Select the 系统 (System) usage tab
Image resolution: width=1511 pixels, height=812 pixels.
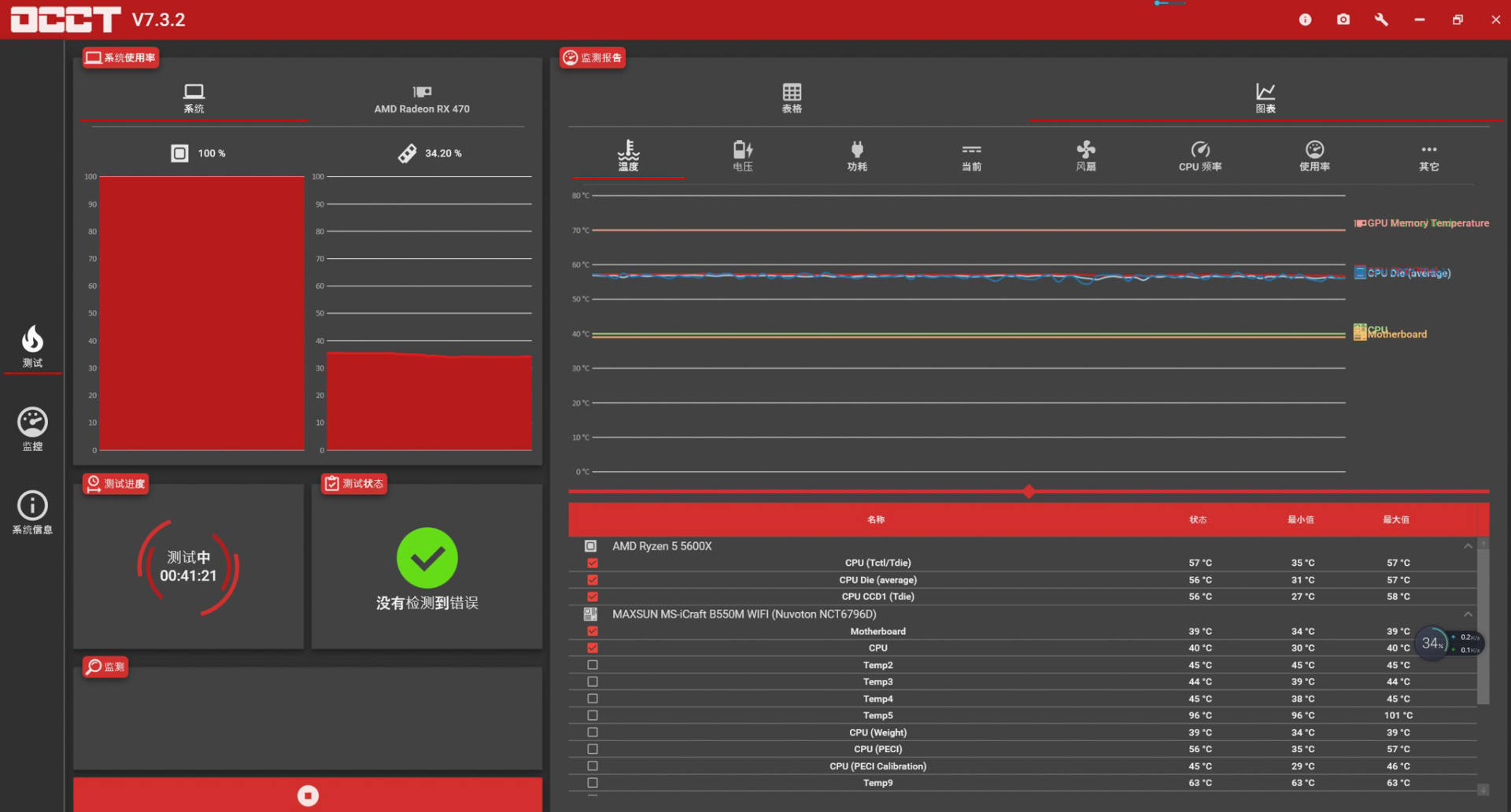click(194, 99)
